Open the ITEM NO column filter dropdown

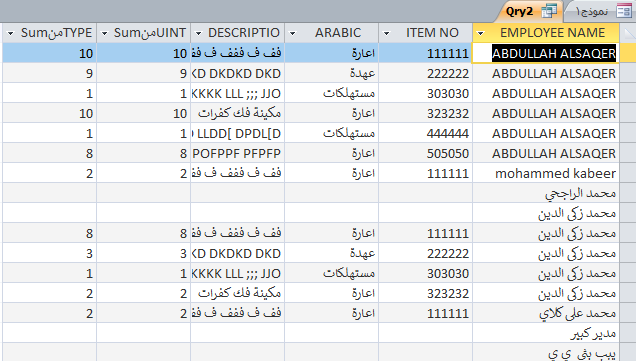[387, 33]
